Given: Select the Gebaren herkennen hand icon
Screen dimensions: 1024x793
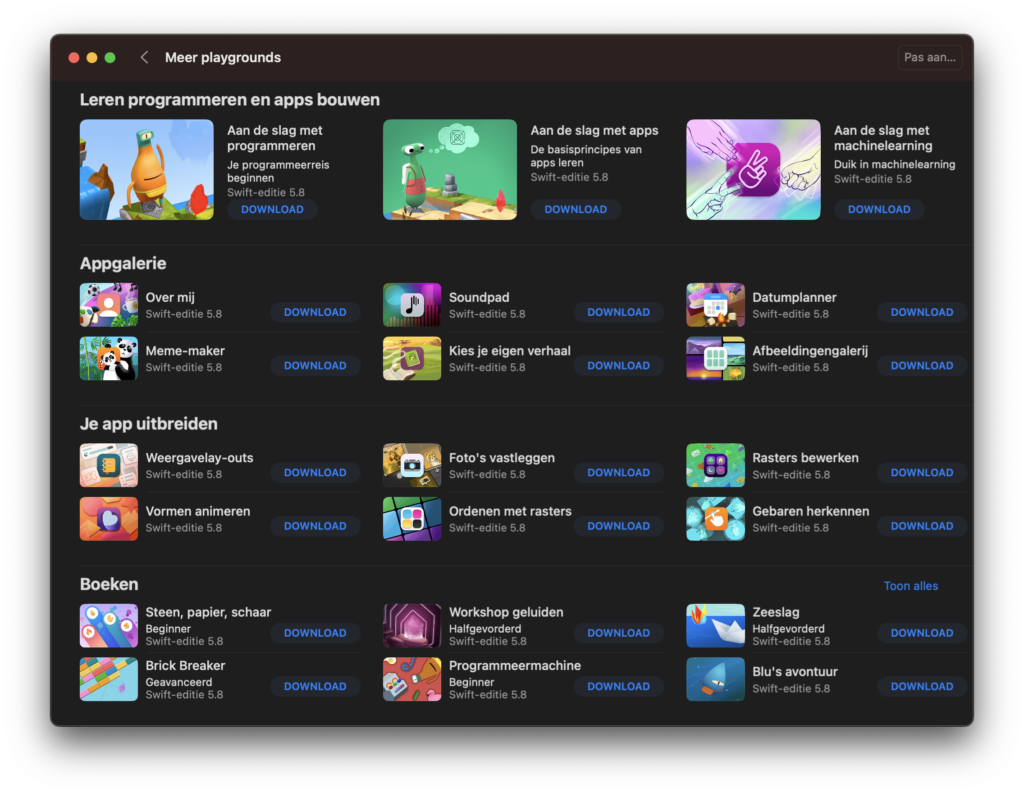Looking at the screenshot, I should (x=715, y=519).
